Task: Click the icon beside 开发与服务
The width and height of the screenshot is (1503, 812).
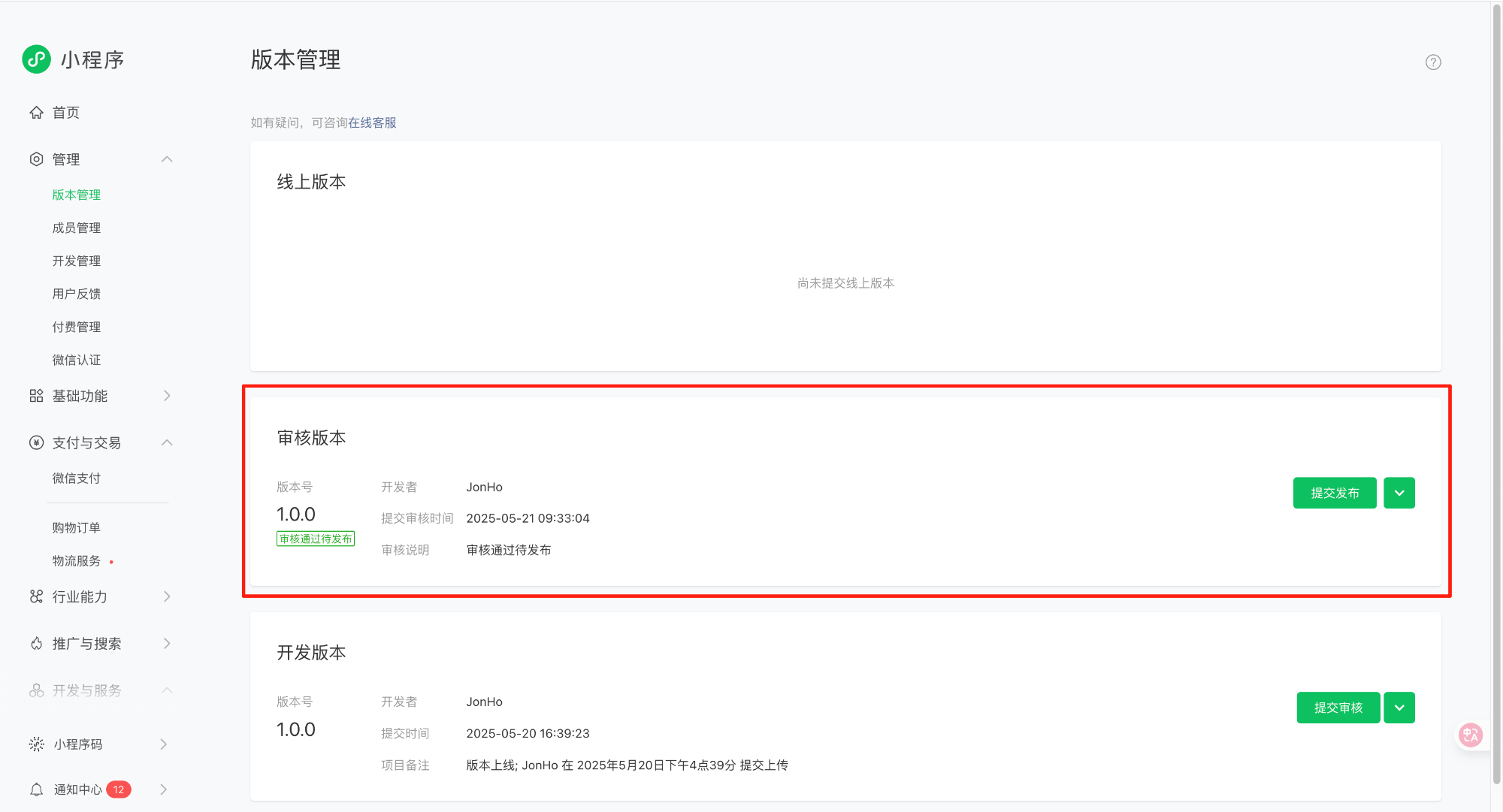Action: 36,690
